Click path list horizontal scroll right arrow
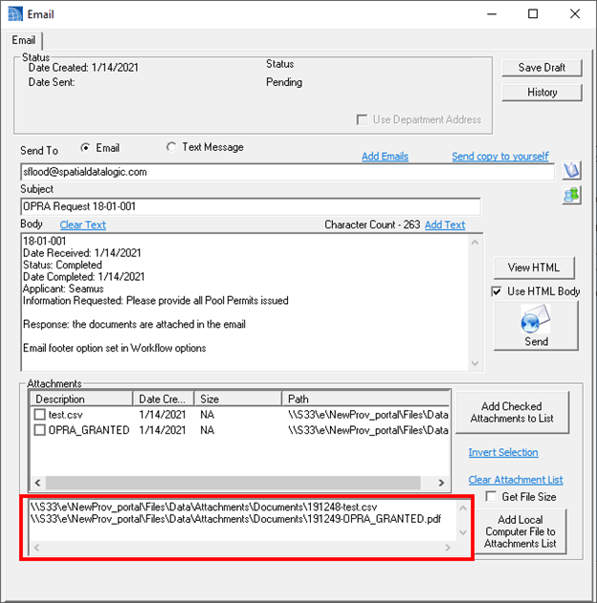The width and height of the screenshot is (597, 603). pyautogui.click(x=448, y=548)
